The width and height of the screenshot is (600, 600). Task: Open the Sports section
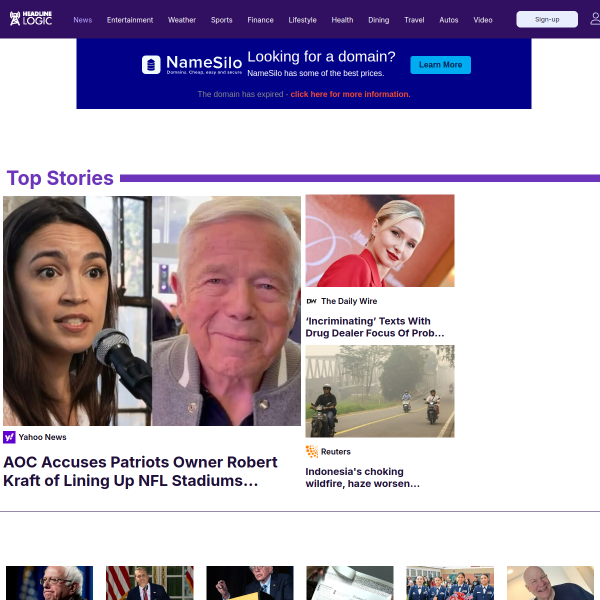pos(222,20)
